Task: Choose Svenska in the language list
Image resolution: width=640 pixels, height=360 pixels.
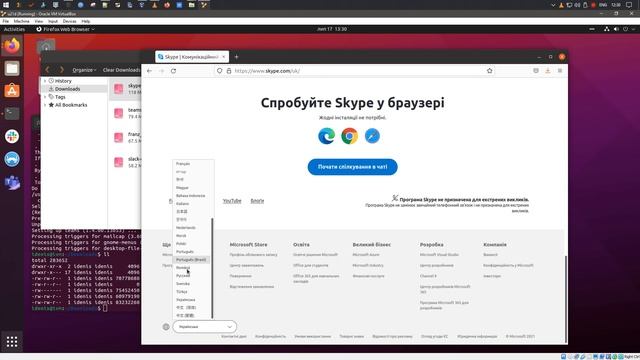Action: pyautogui.click(x=183, y=284)
